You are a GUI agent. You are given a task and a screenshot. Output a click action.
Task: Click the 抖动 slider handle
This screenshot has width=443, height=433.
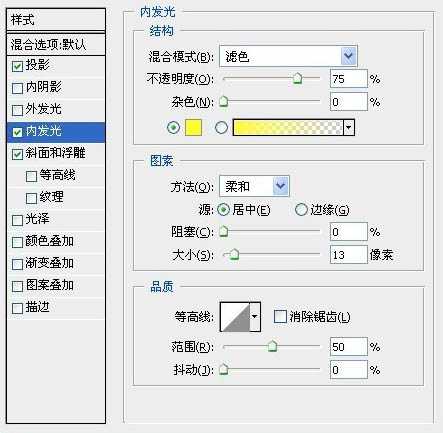click(223, 369)
